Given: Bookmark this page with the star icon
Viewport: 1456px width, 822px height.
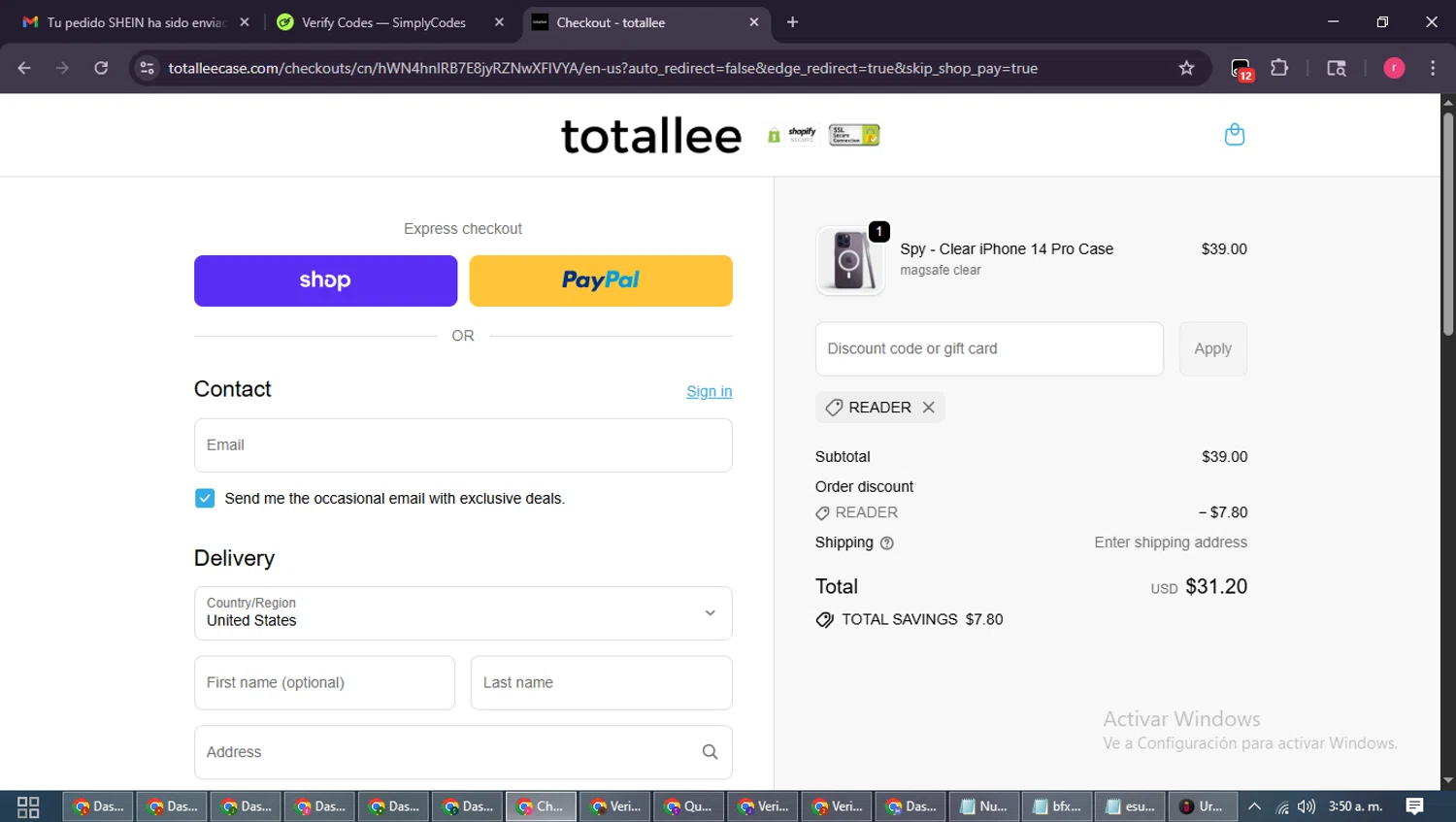Looking at the screenshot, I should [x=1186, y=68].
